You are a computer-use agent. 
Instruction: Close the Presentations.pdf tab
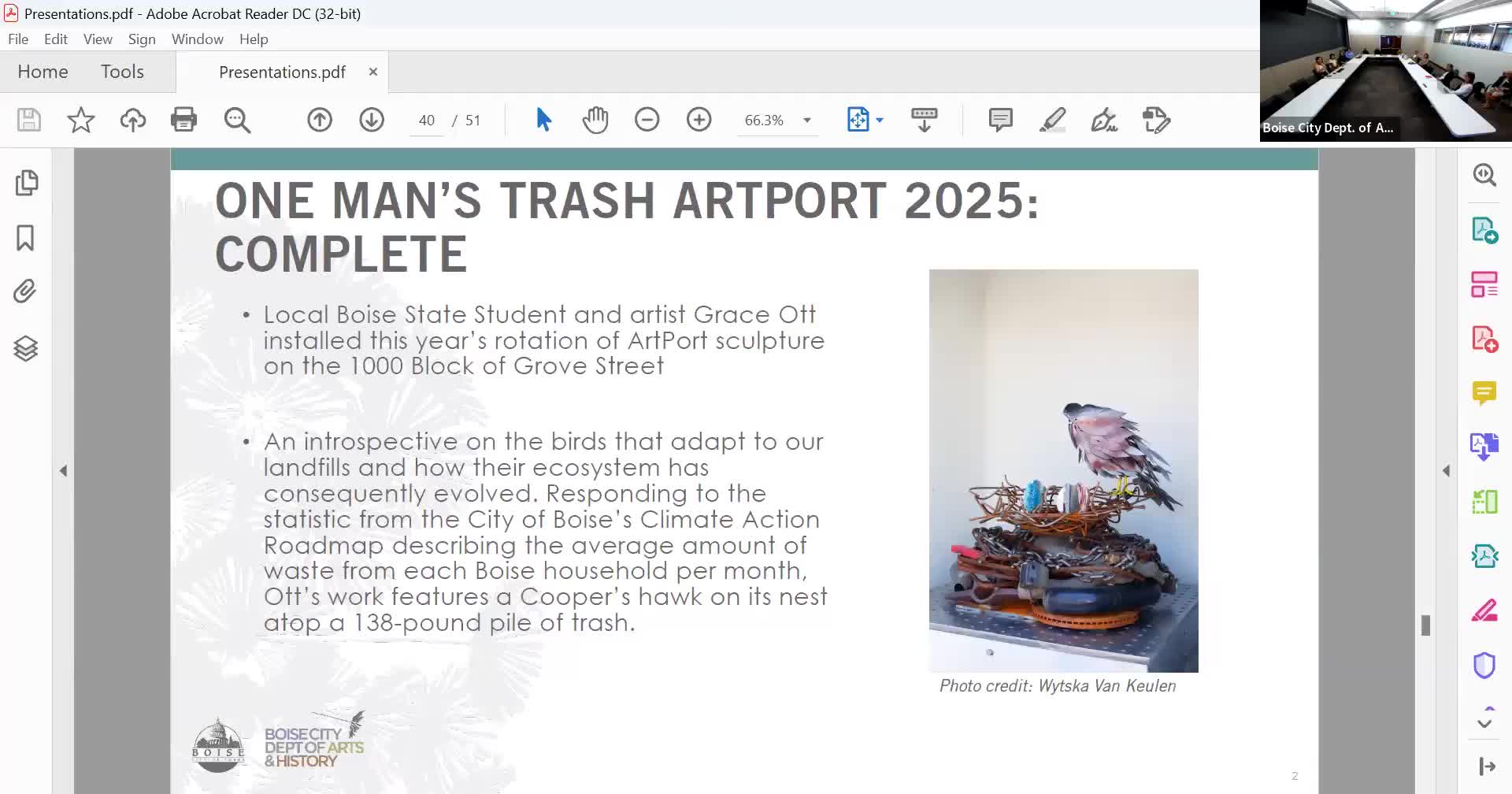(x=373, y=72)
